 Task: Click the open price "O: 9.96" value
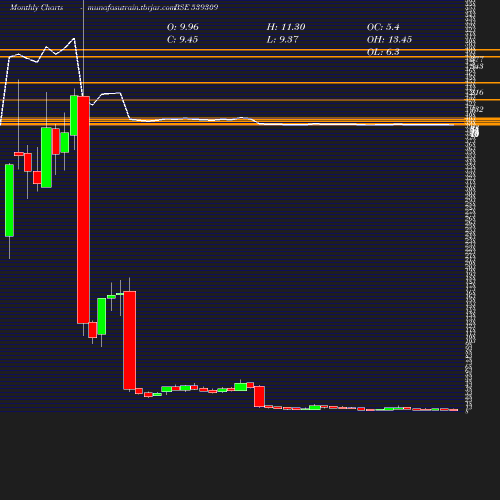[183, 27]
